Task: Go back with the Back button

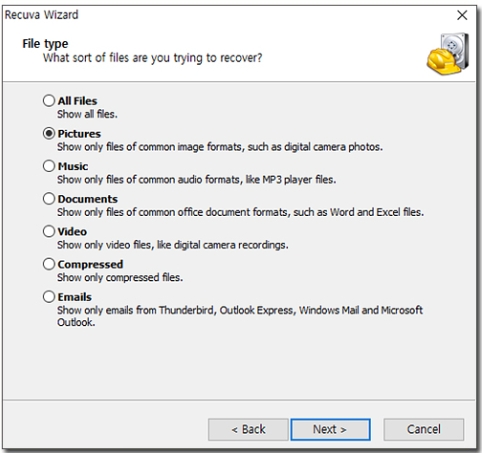Action: point(248,430)
